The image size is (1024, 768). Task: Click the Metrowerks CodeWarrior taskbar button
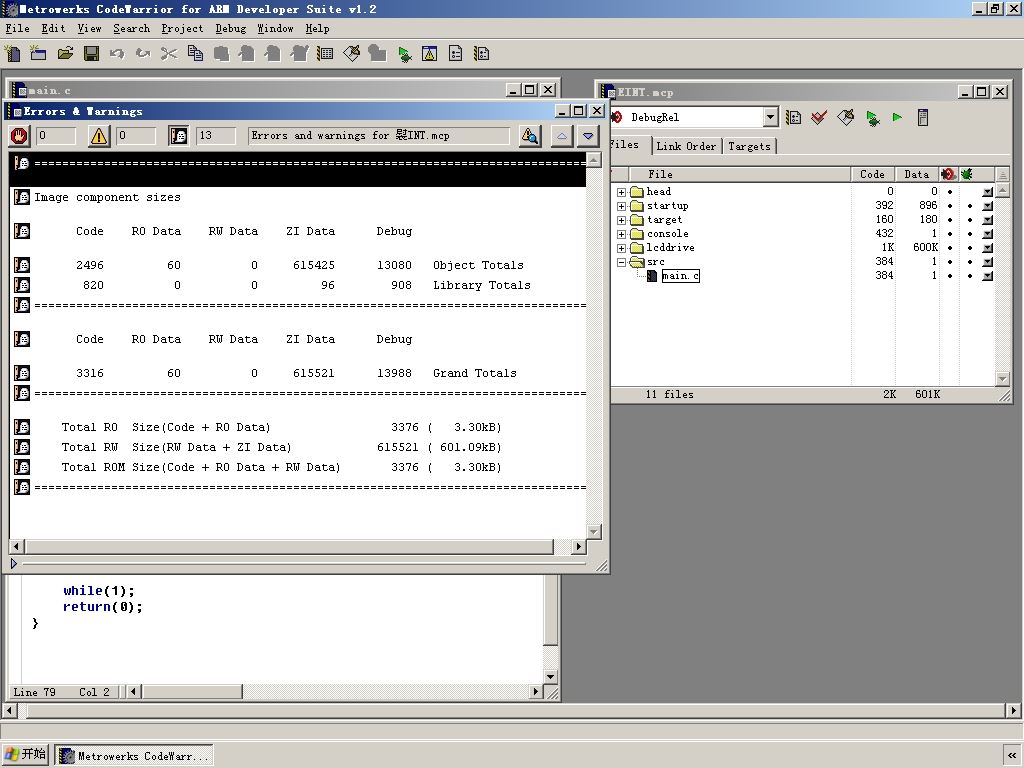click(x=134, y=756)
